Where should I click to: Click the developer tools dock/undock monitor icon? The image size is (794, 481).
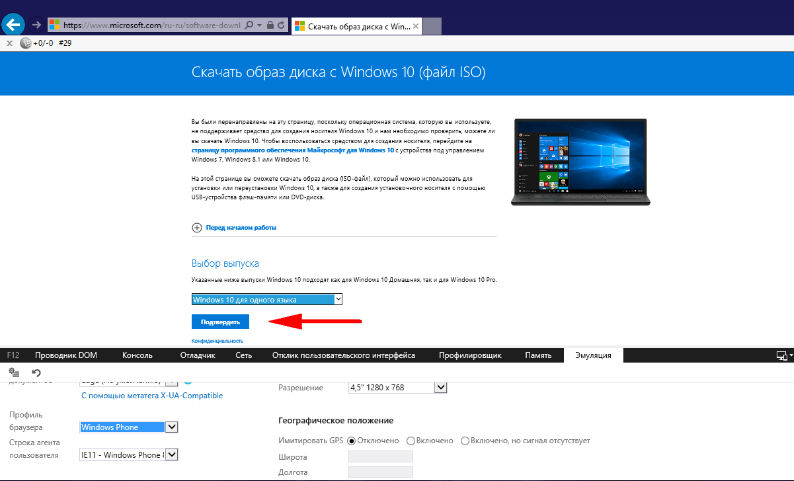(782, 355)
